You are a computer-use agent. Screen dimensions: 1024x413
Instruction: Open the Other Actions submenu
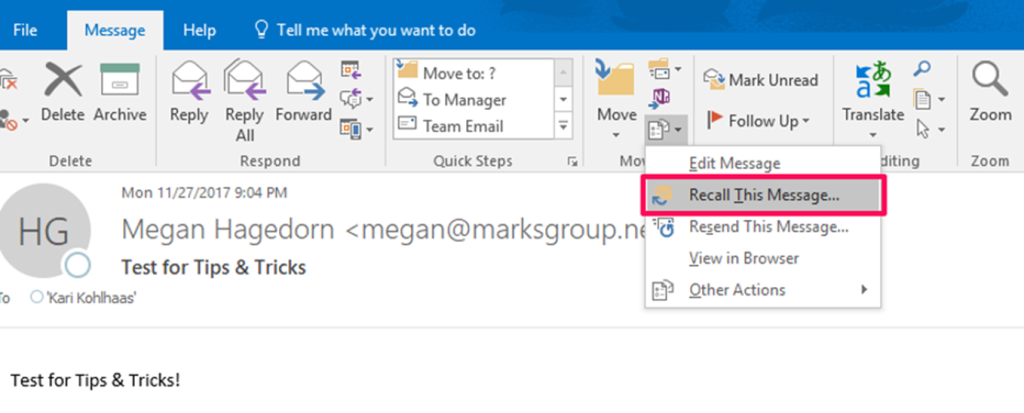pyautogui.click(x=763, y=289)
